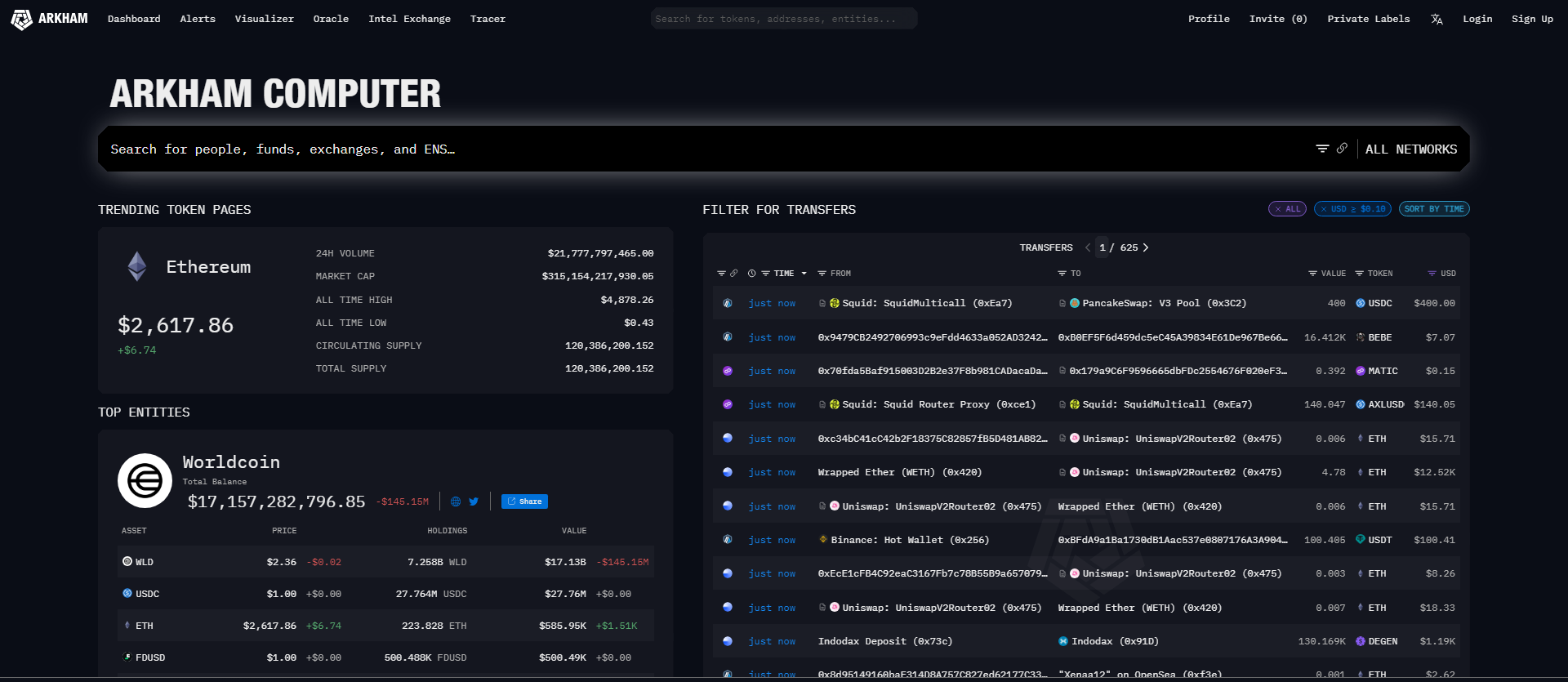Screen dimensions: 1568x682
Task: Toggle the SORT BY TIME chip
Action: (x=1434, y=209)
